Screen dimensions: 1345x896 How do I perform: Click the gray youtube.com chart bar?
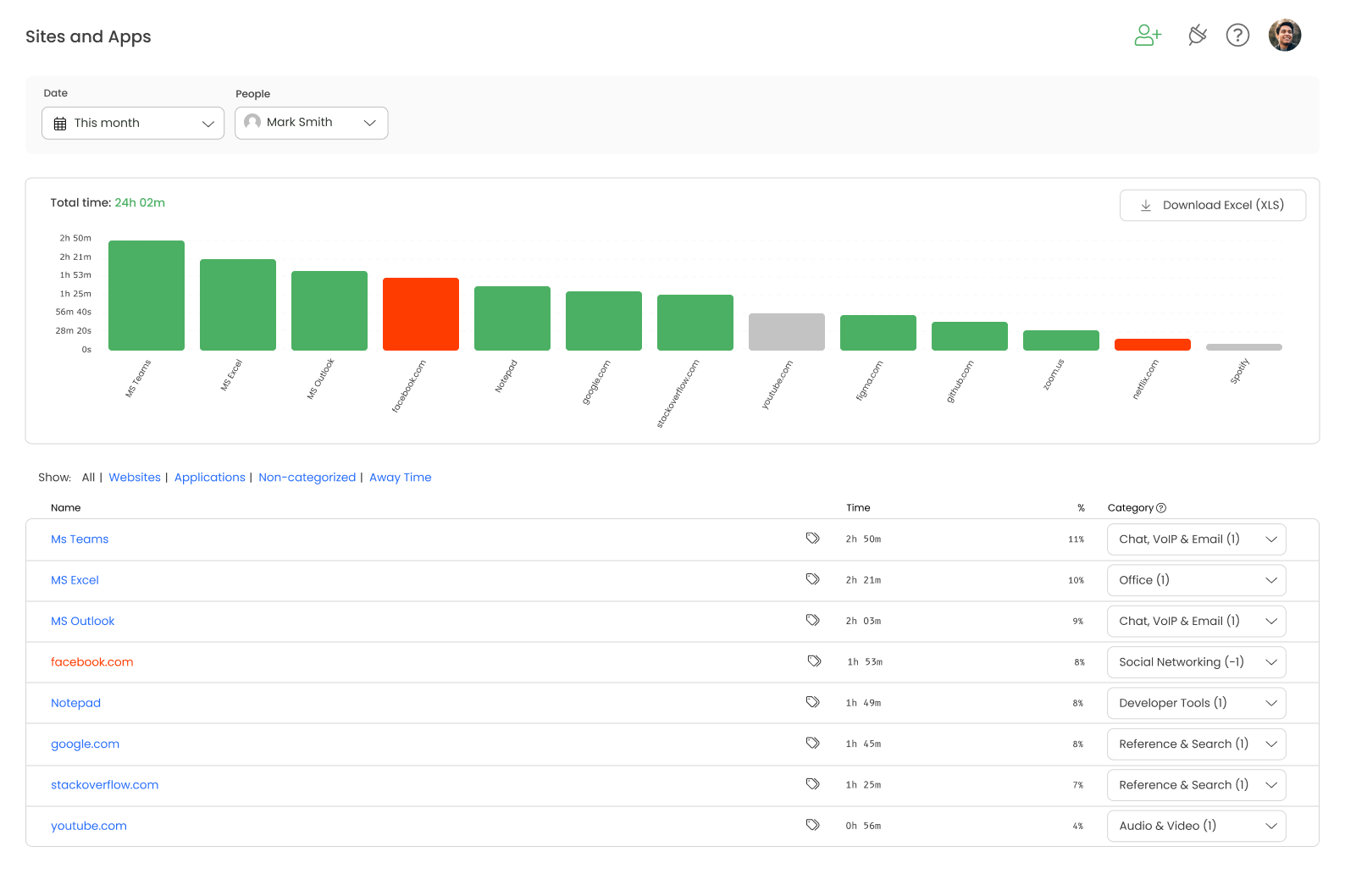coord(787,332)
